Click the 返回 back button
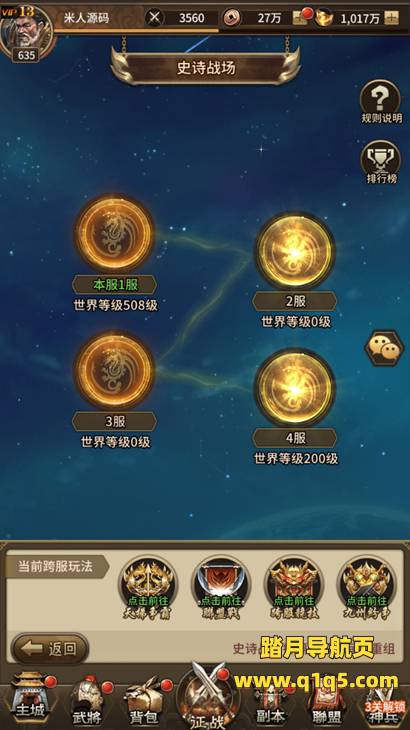The image size is (410, 730). tap(50, 648)
